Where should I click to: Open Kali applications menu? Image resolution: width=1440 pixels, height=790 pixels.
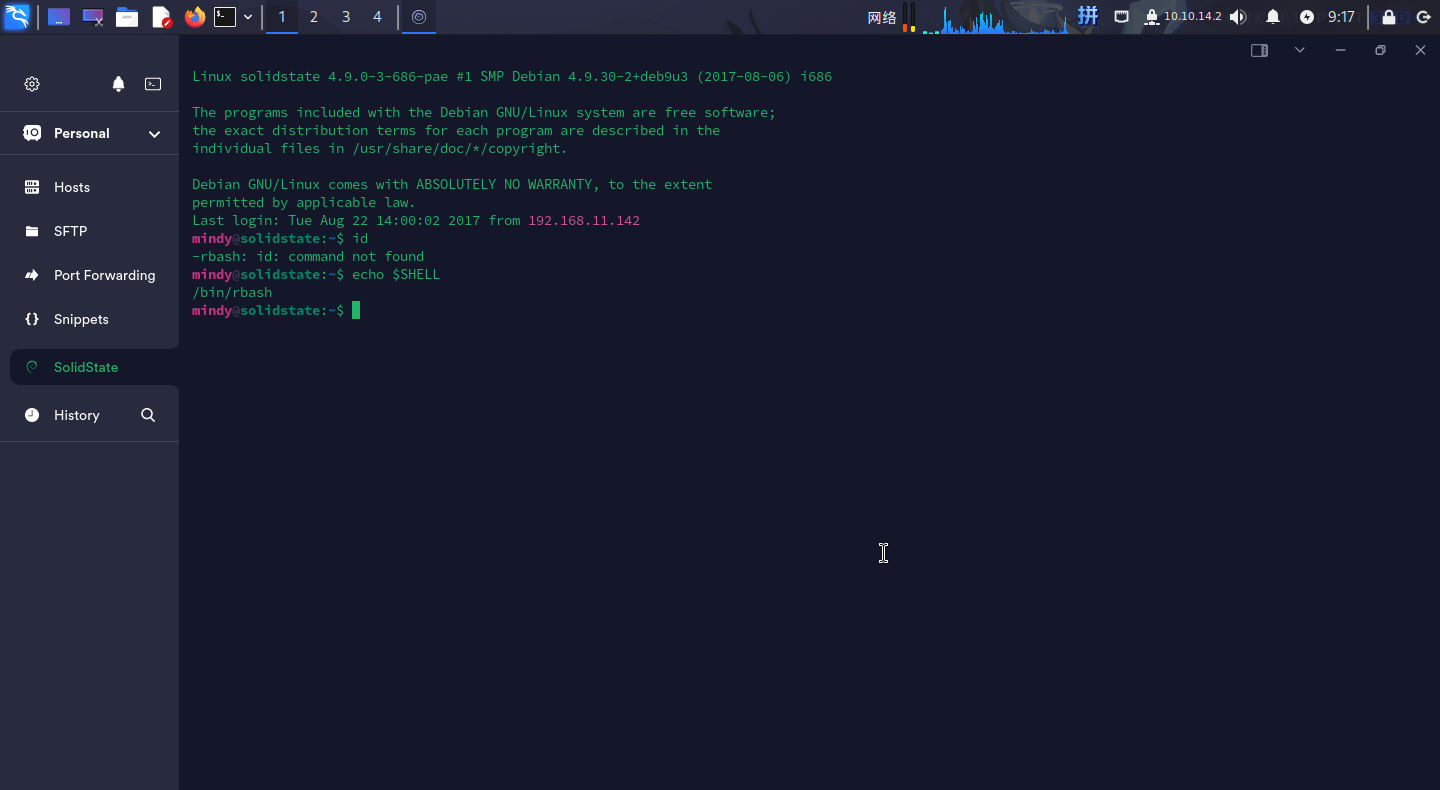pos(17,17)
